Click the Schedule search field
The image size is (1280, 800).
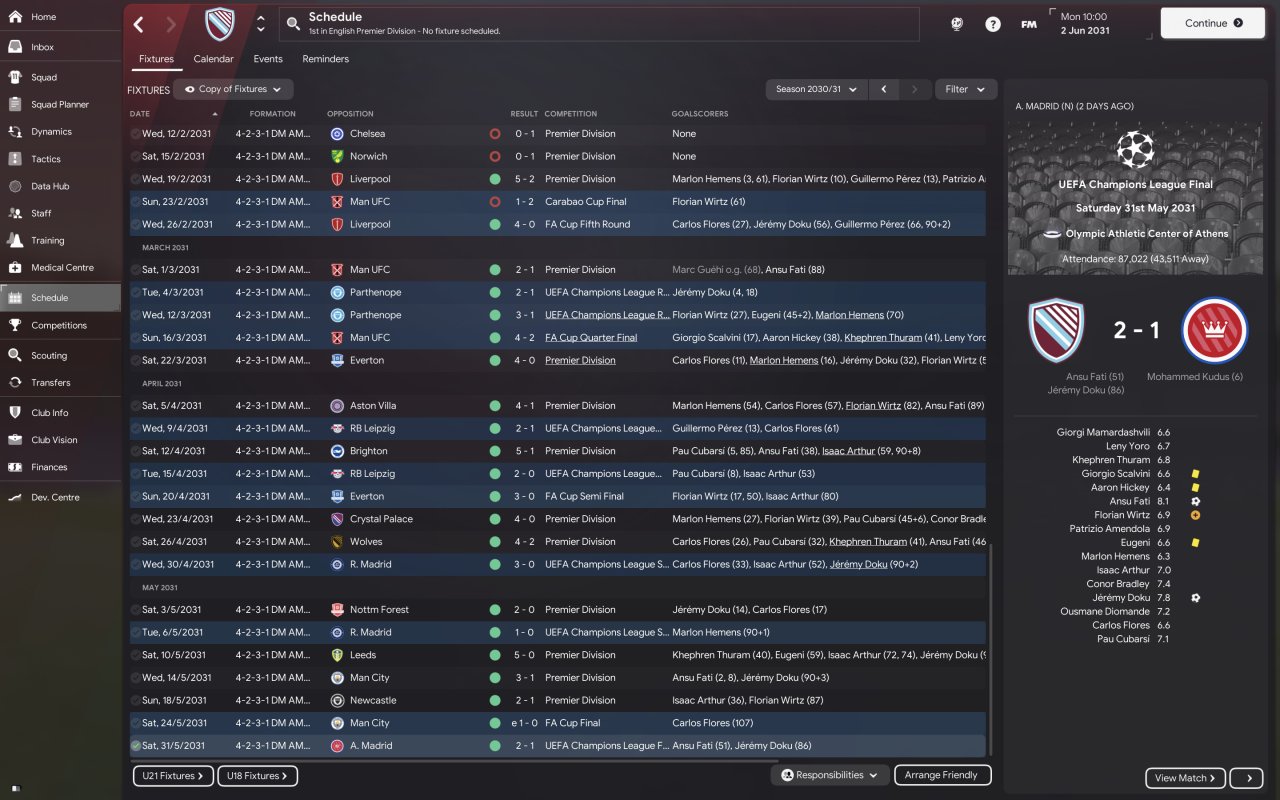coord(598,24)
